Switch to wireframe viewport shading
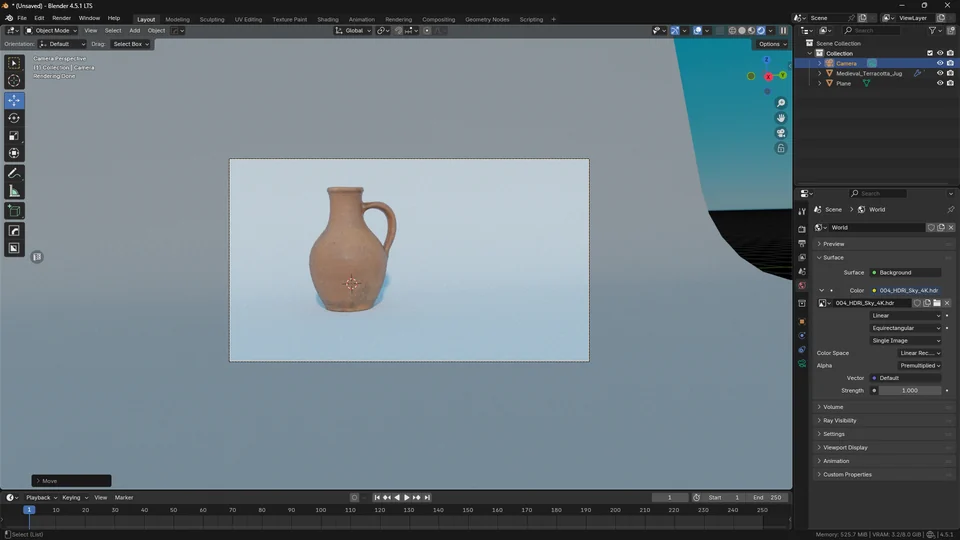 (x=732, y=31)
